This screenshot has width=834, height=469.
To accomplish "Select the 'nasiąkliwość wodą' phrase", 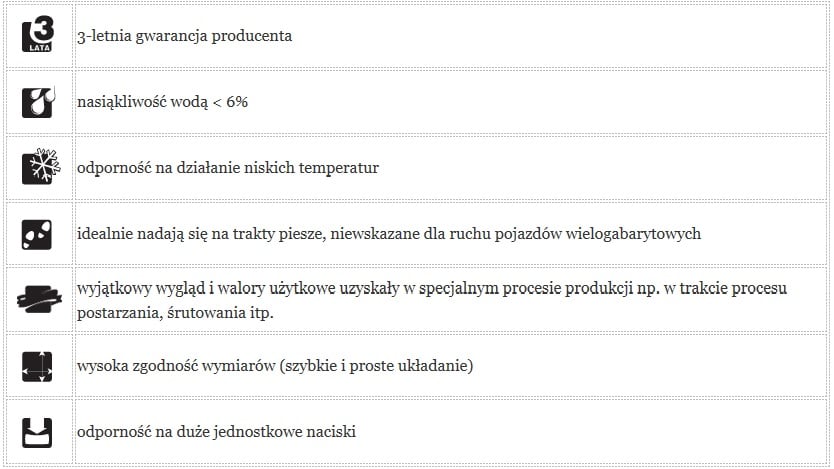I will coord(143,102).
